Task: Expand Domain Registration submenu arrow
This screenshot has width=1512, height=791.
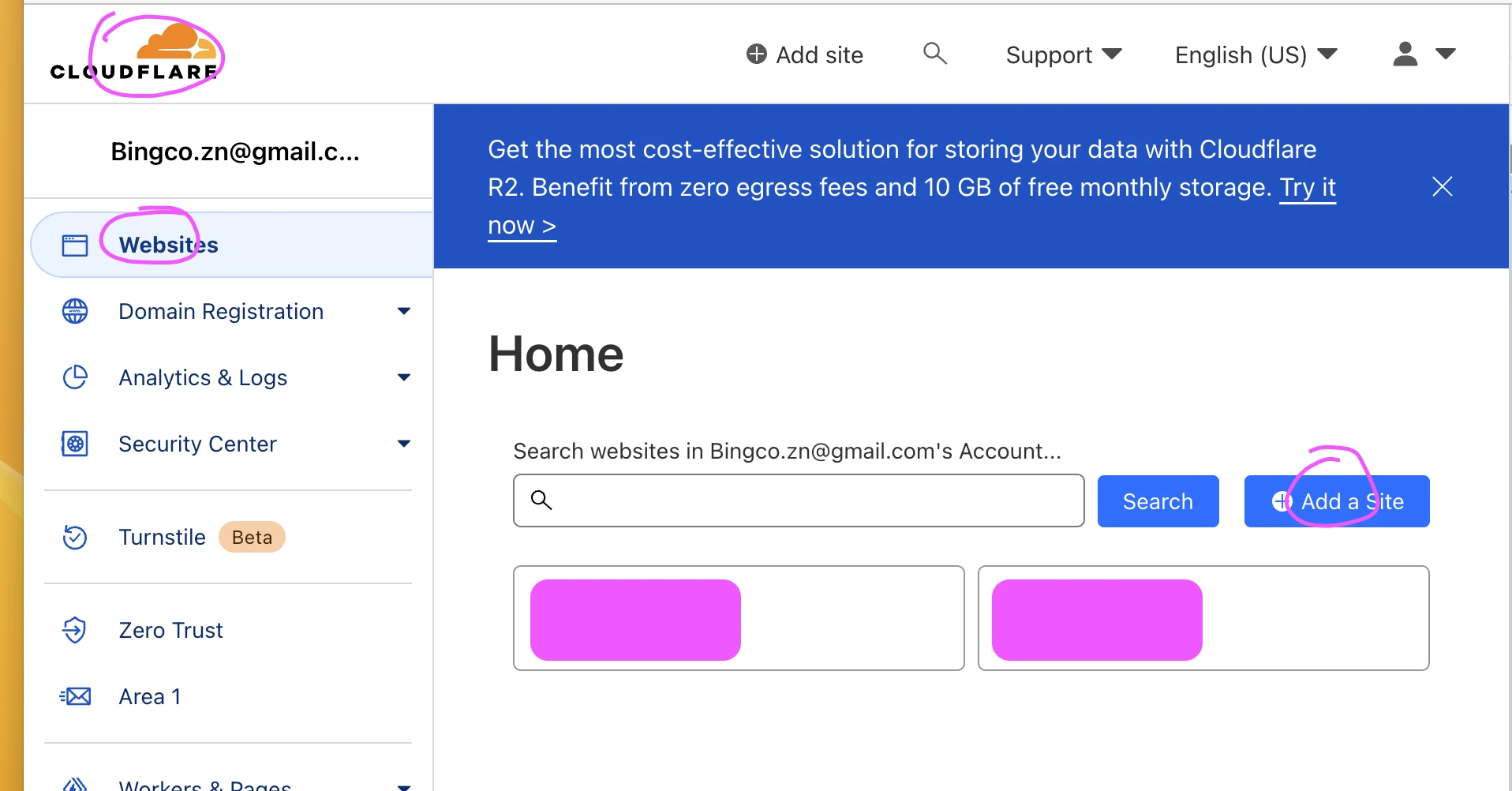Action: coord(404,311)
